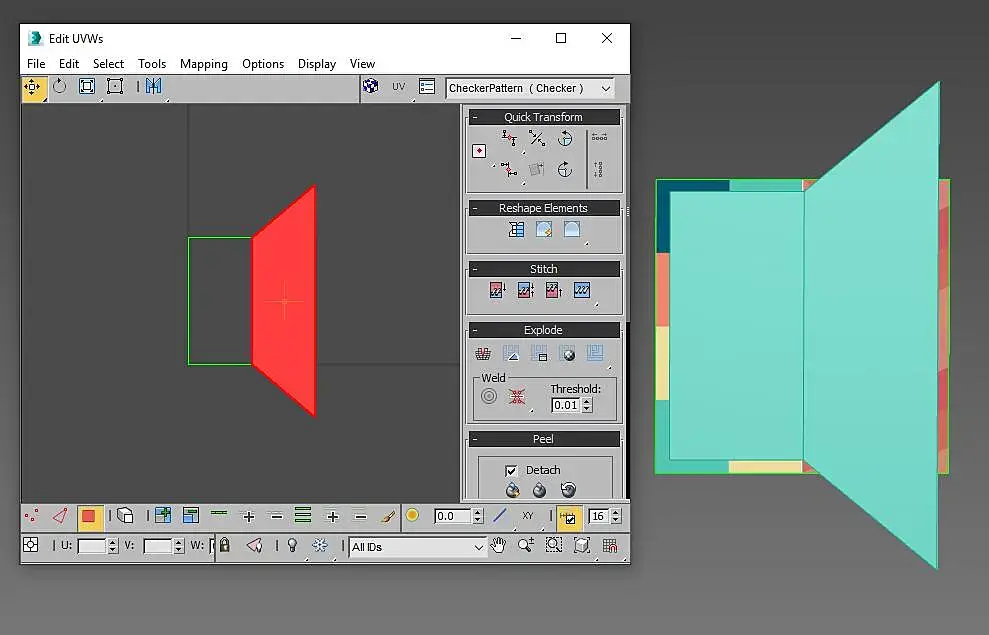The image size is (989, 635).
Task: Open the Options menu
Action: 263,64
